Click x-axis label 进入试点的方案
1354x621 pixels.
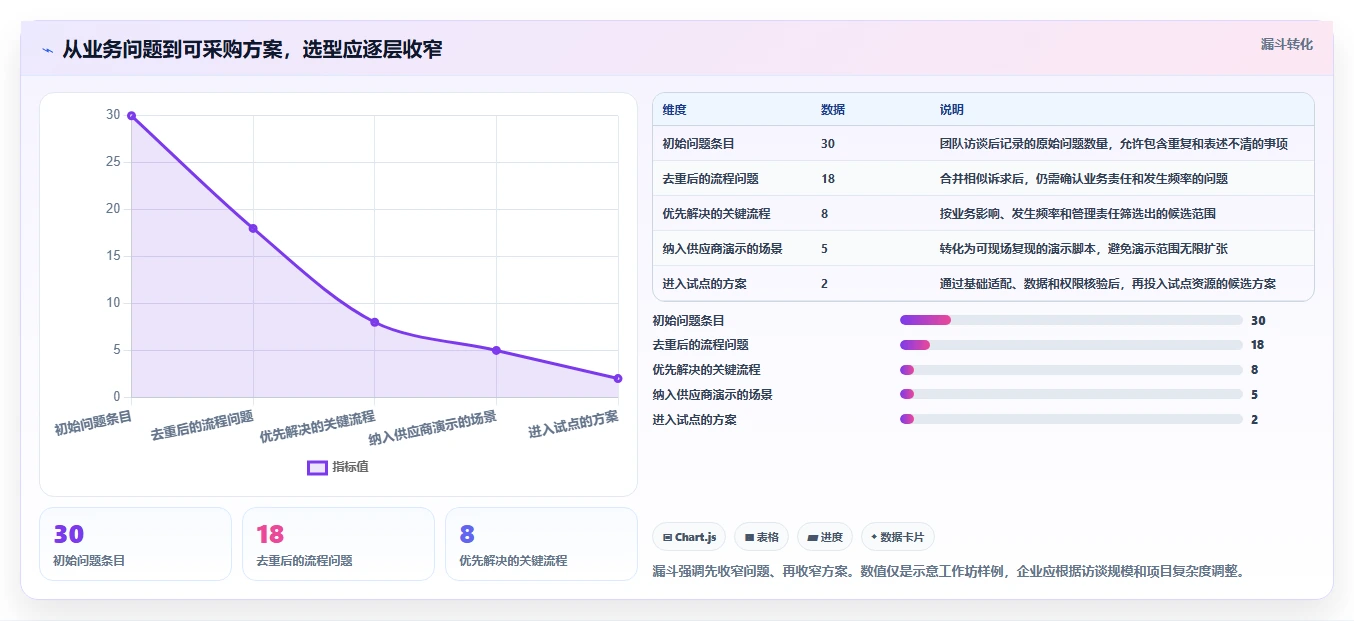pos(573,424)
